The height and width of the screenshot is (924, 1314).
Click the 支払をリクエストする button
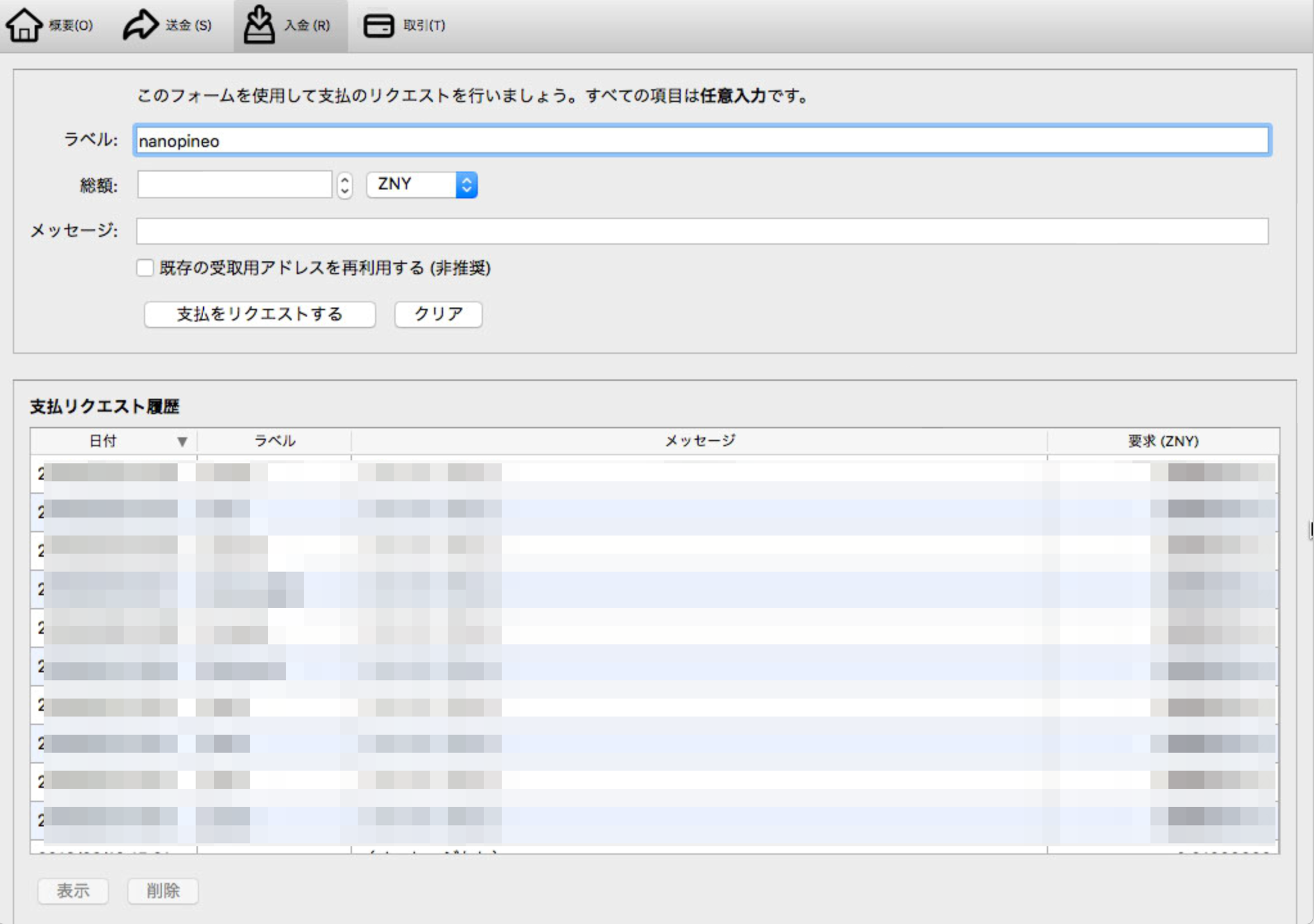259,314
